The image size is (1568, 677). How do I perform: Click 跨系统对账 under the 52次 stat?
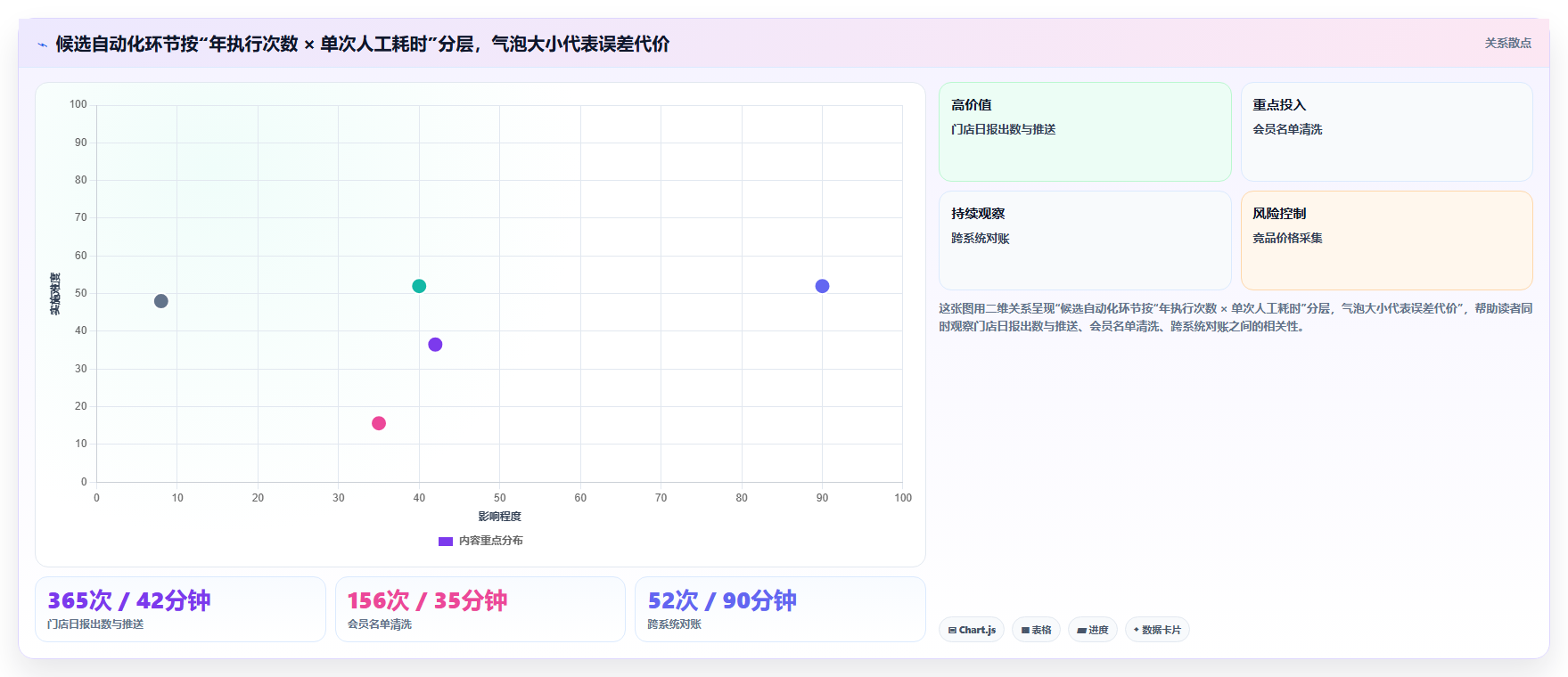tap(674, 624)
